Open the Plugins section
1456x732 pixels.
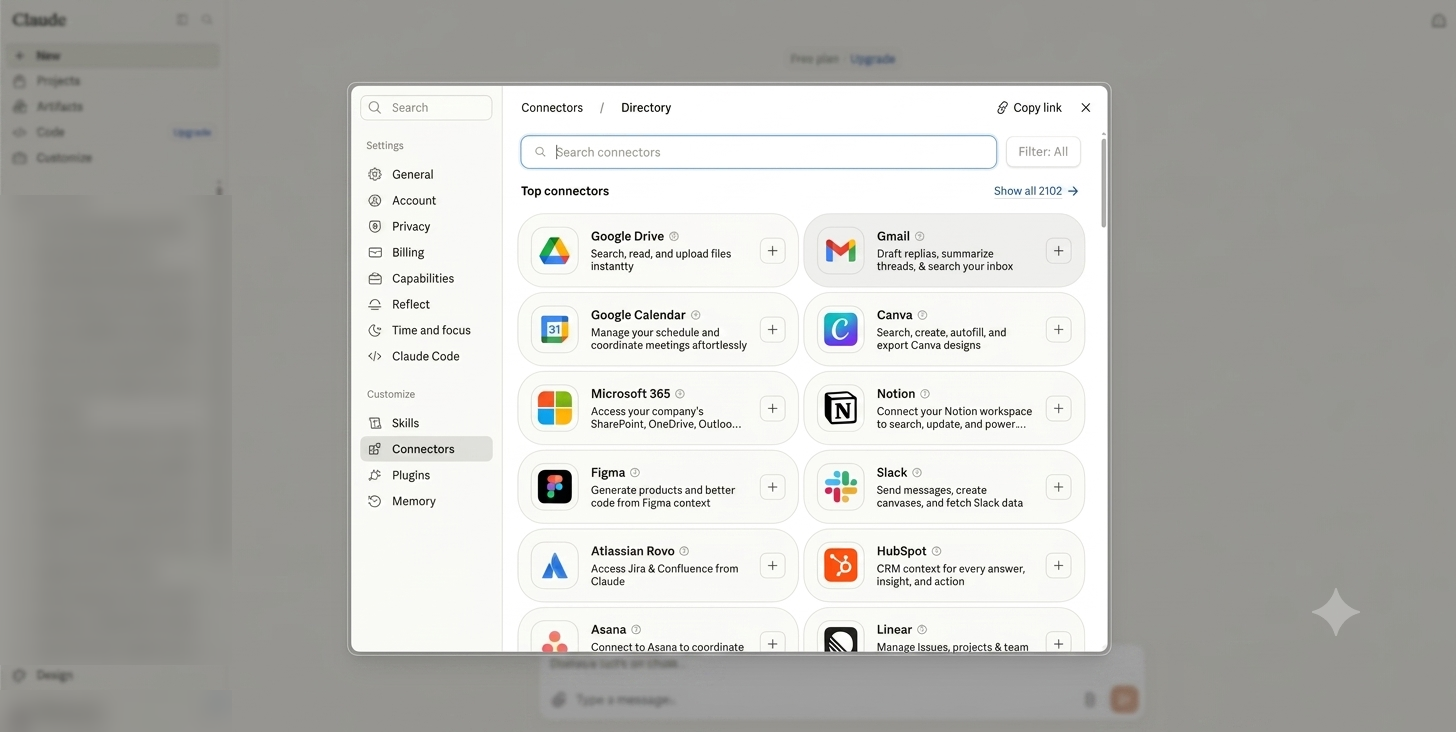point(426,475)
